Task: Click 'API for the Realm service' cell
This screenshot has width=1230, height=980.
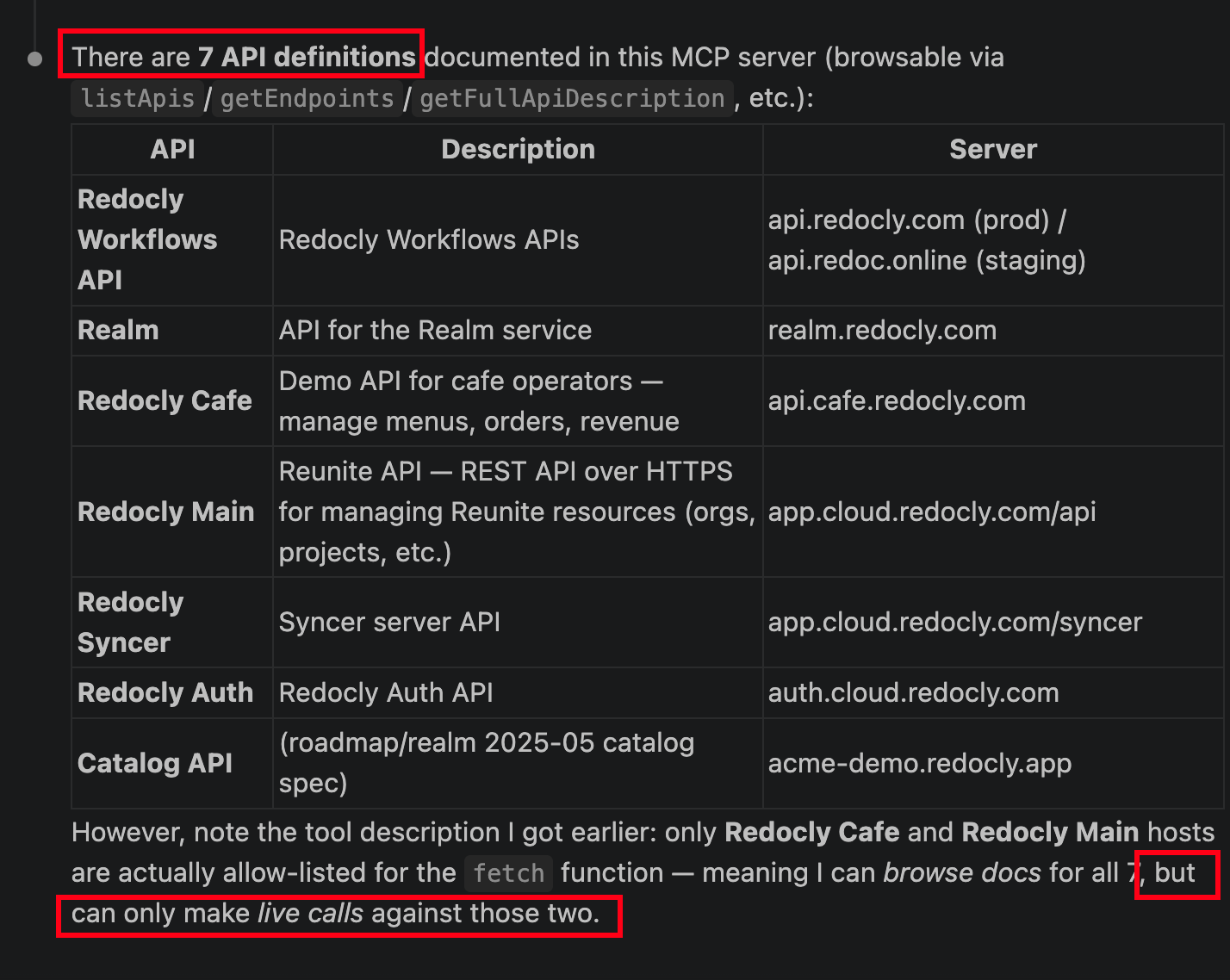Action: 518,331
